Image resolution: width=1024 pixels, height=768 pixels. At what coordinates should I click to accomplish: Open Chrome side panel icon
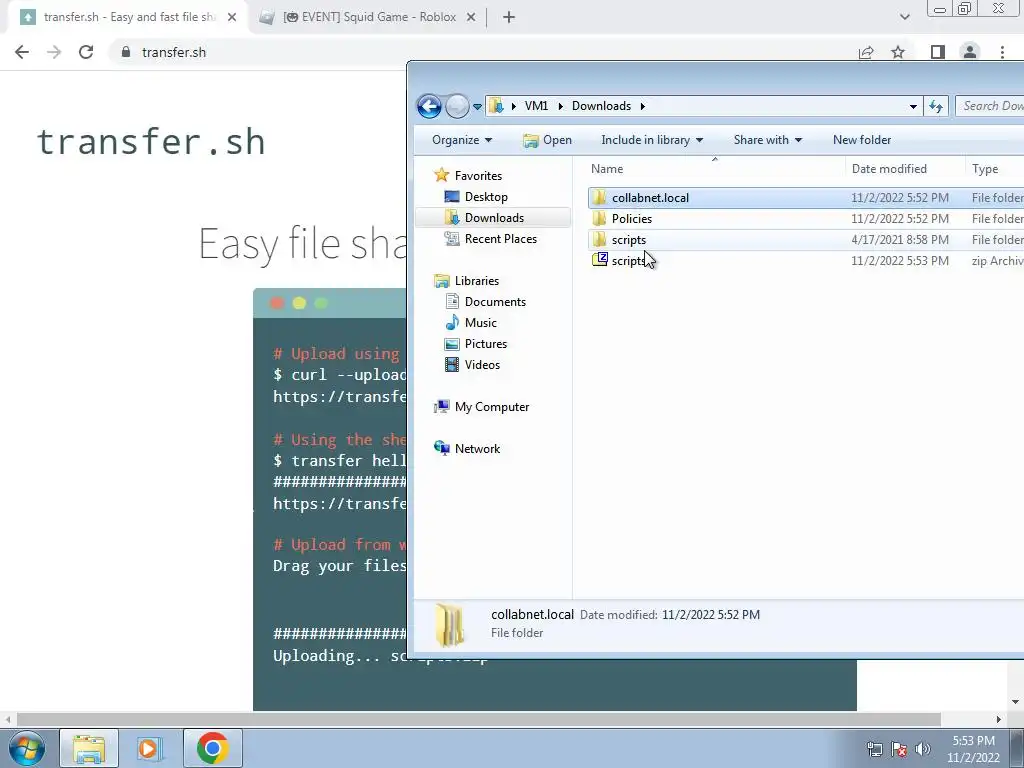point(938,52)
